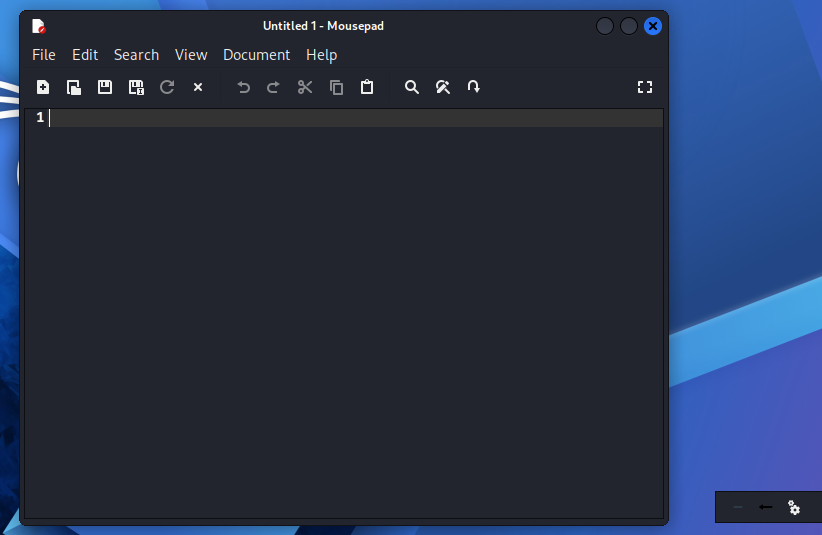
Task: Open the Search menu
Action: (136, 55)
